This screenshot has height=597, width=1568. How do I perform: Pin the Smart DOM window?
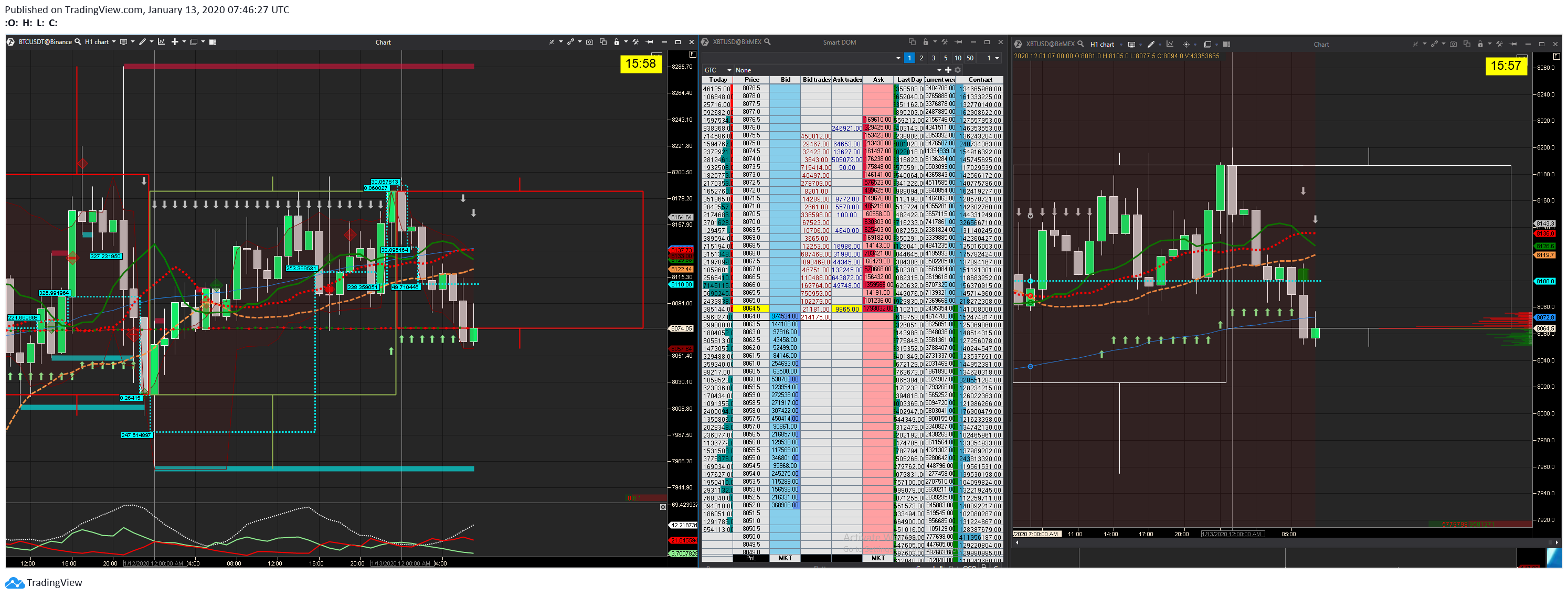tap(959, 42)
